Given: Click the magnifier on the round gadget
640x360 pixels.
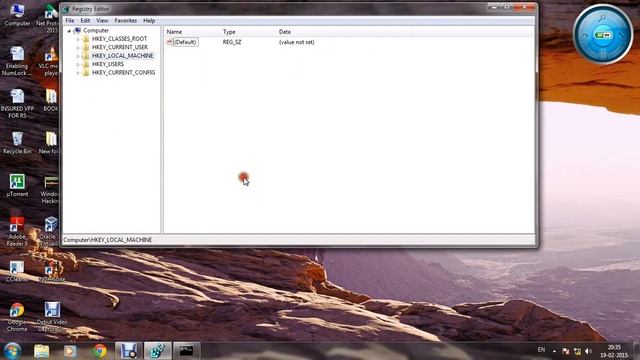Looking at the screenshot, I should point(602,18).
